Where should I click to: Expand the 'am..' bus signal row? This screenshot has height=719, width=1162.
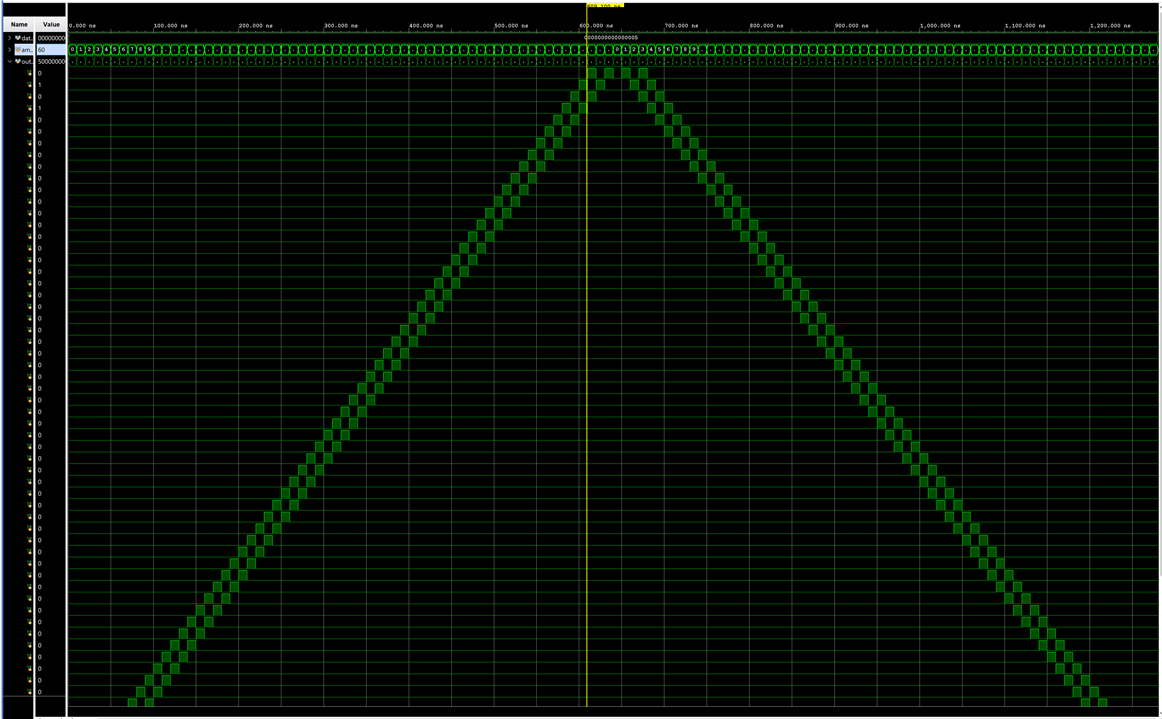(x=10, y=50)
